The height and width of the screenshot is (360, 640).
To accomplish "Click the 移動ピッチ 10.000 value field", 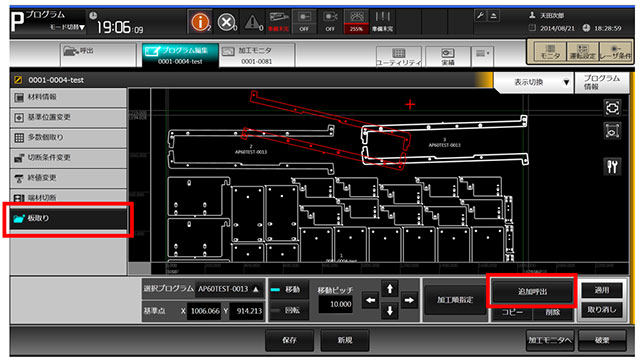I will click(335, 304).
